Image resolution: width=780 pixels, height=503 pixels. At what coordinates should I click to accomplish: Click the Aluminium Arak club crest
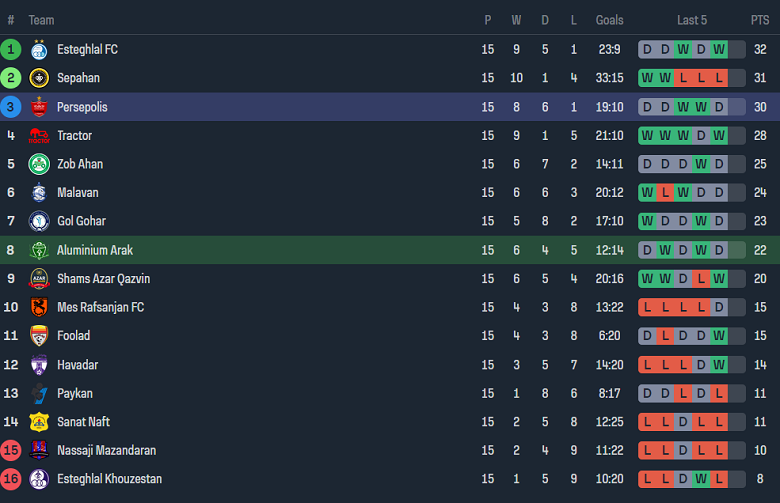[39, 250]
